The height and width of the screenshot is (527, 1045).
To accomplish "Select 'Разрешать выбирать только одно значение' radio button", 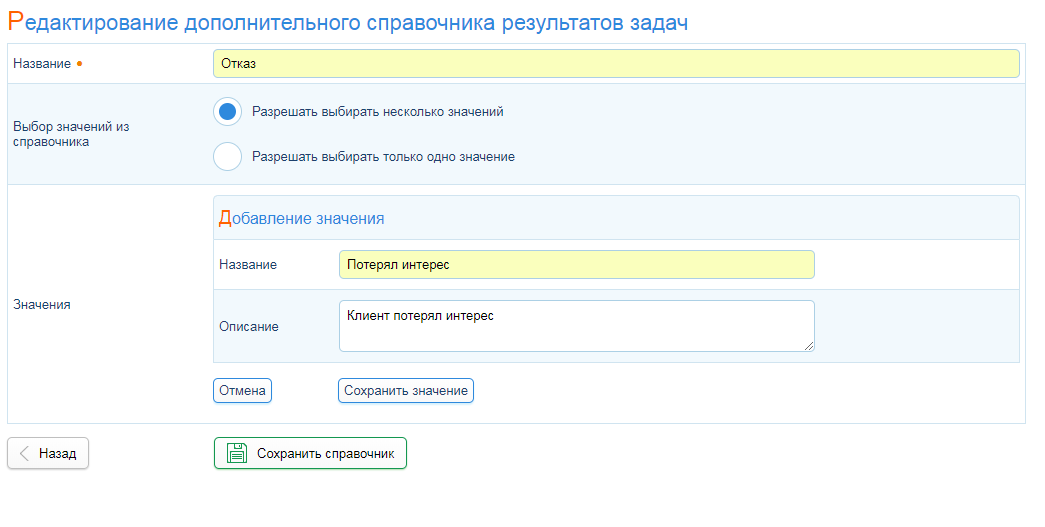I will pyautogui.click(x=227, y=157).
